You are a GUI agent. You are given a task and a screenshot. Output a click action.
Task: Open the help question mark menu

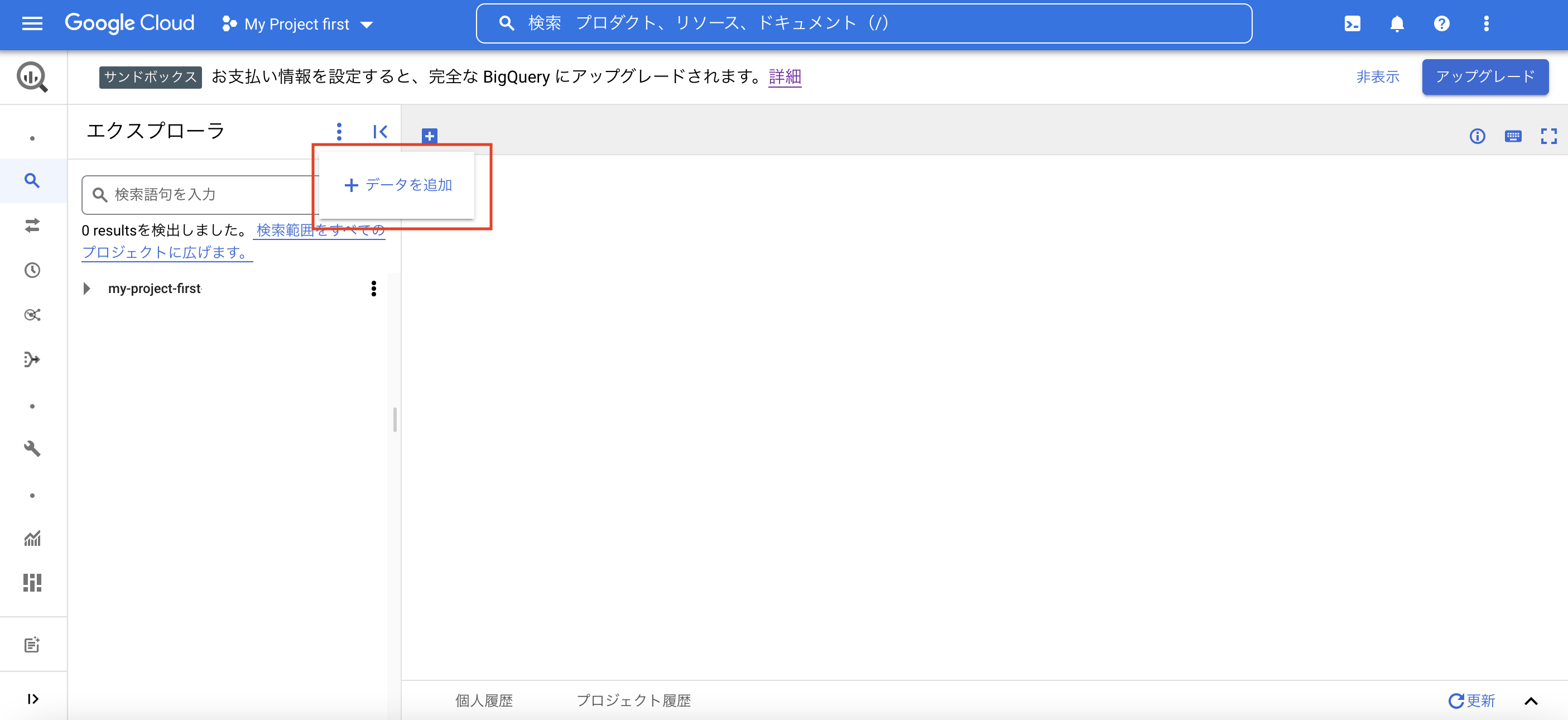(x=1441, y=24)
